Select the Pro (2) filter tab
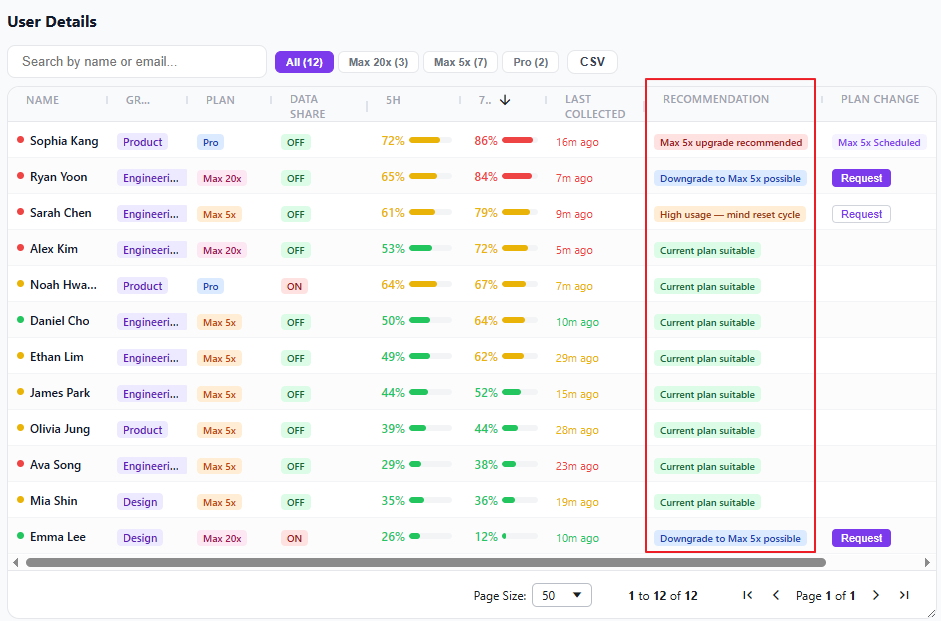Image resolution: width=941 pixels, height=621 pixels. [x=530, y=62]
